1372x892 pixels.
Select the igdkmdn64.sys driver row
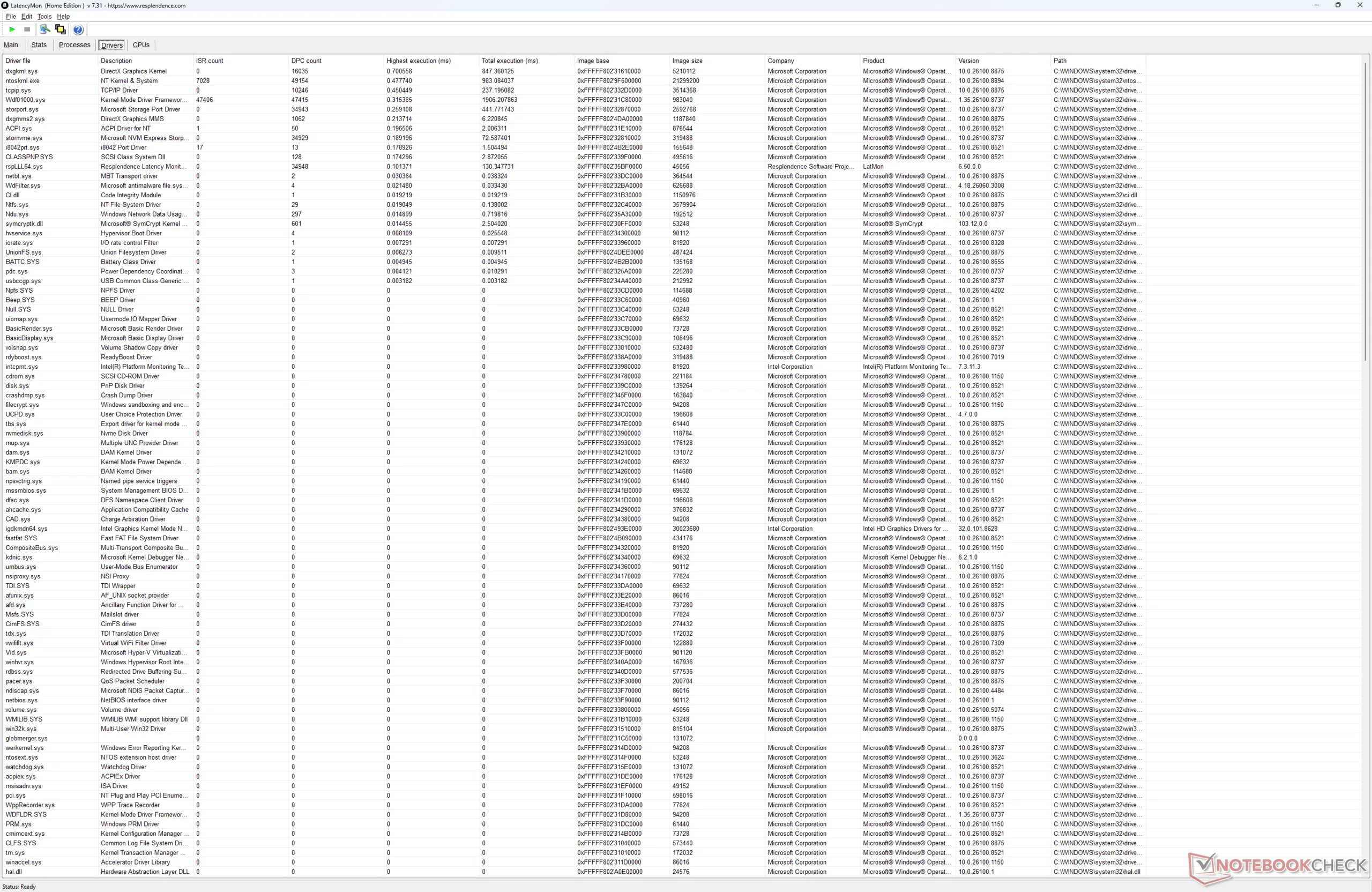click(x=574, y=529)
